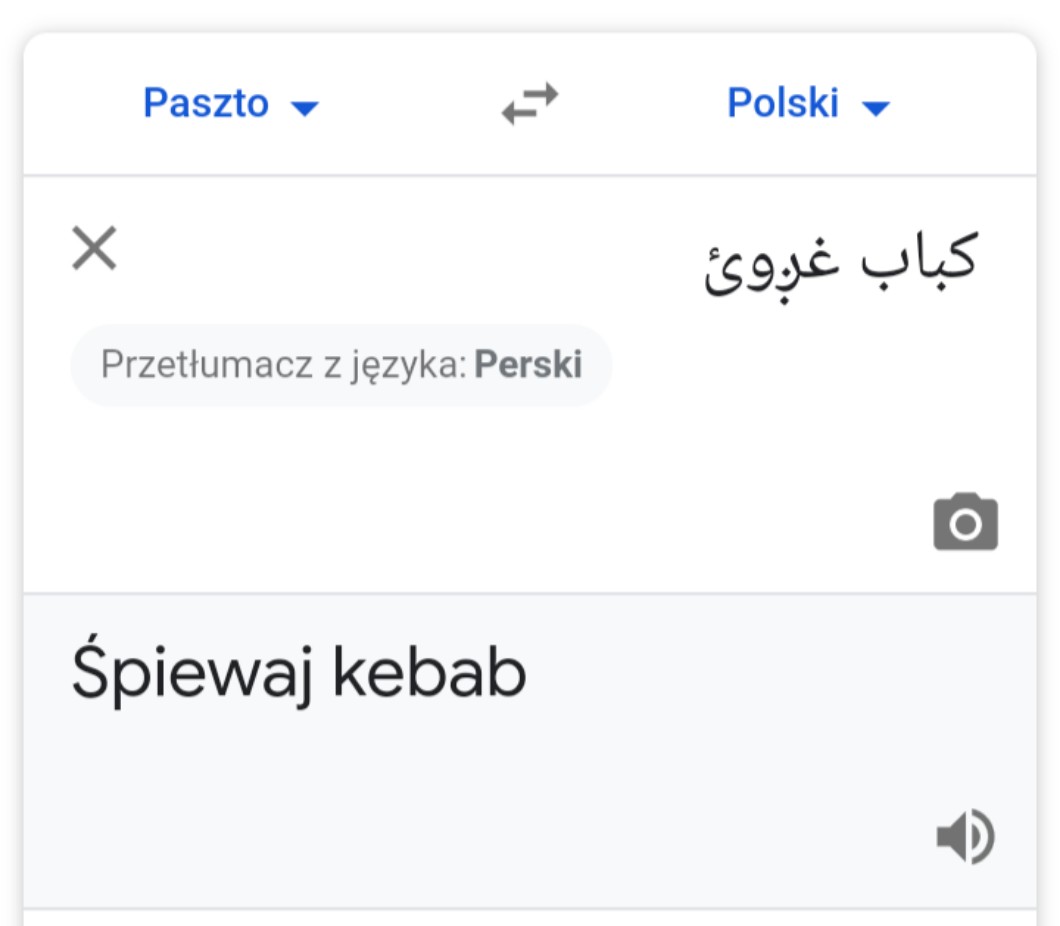Clear the source text with X
The image size is (1060, 926).
(x=95, y=248)
